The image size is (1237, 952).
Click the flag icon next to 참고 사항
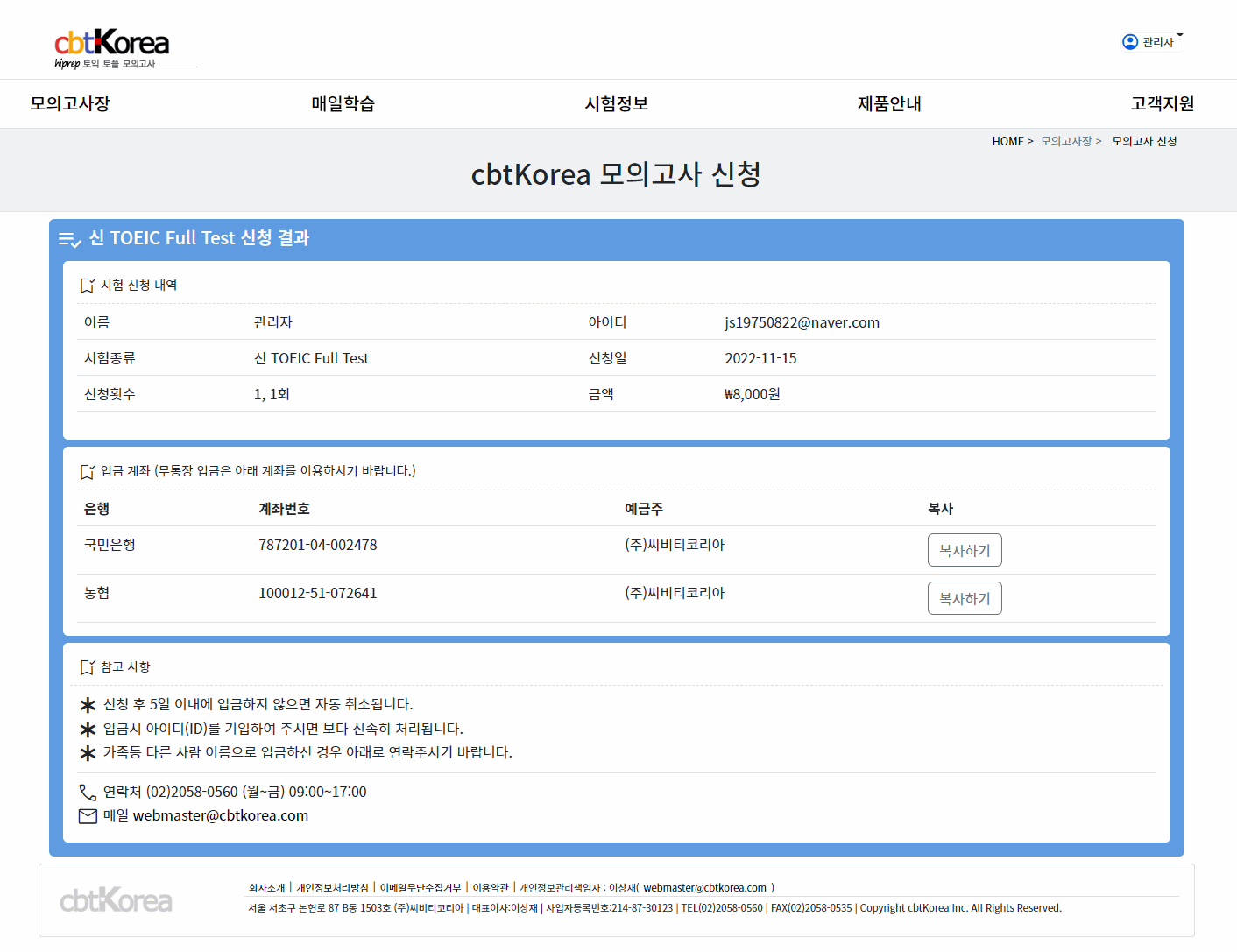87,667
